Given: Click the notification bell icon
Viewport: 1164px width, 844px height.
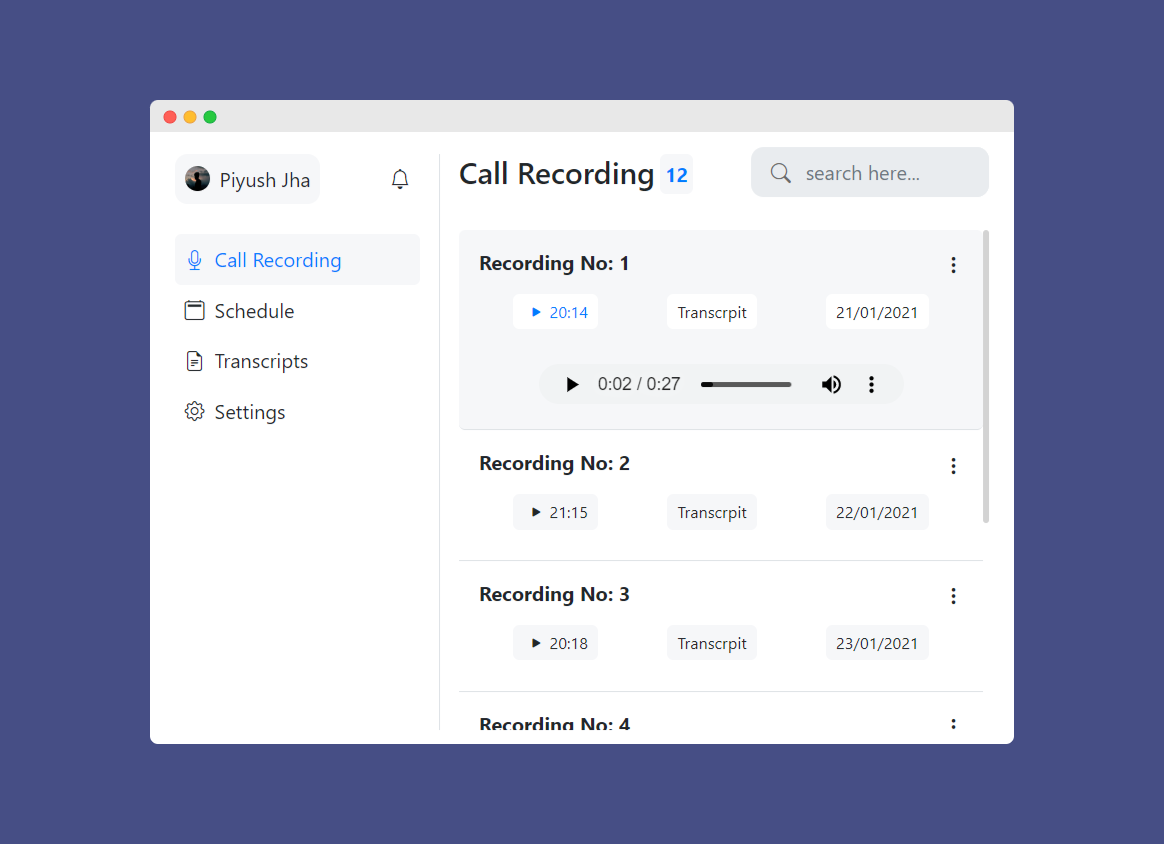Looking at the screenshot, I should 399,178.
